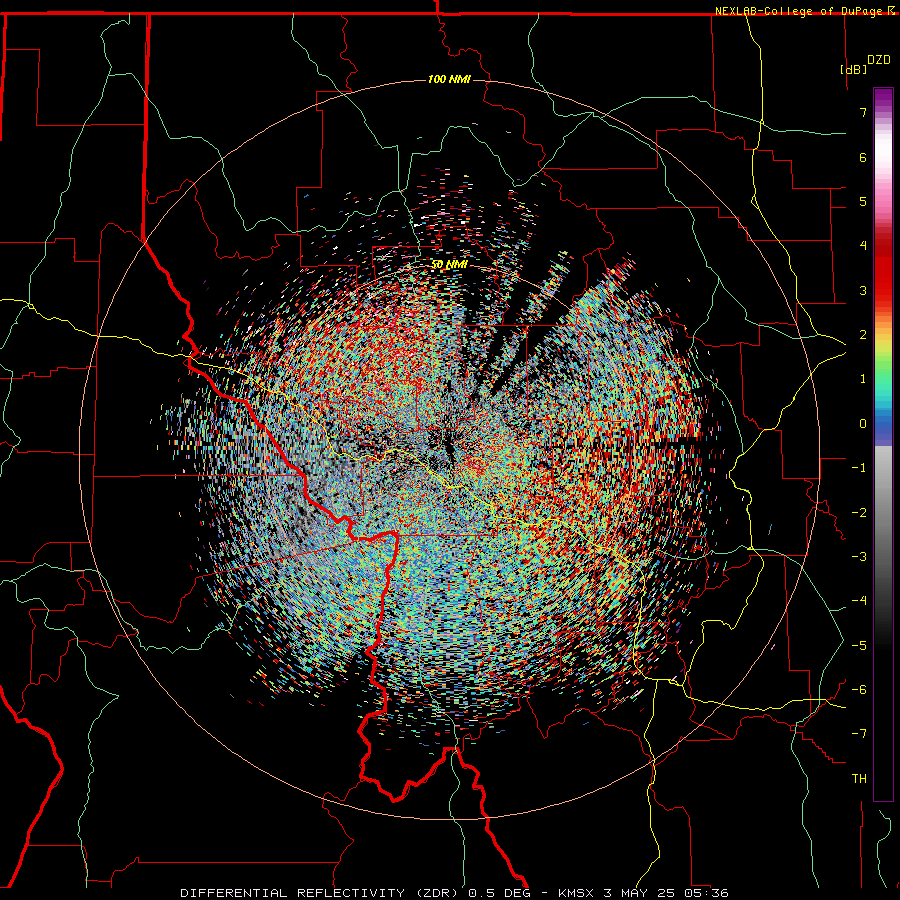900x900 pixels.
Task: Click the TH threshold label in legend
Action: 859,779
